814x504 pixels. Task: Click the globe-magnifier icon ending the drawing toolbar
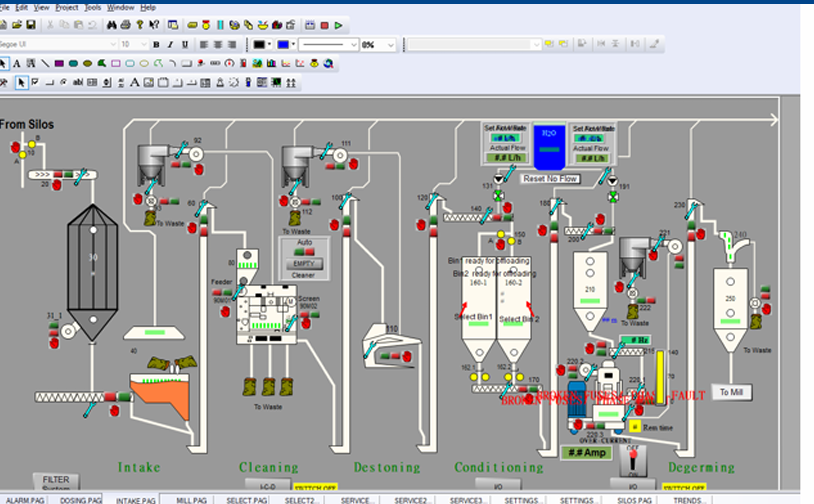328,63
